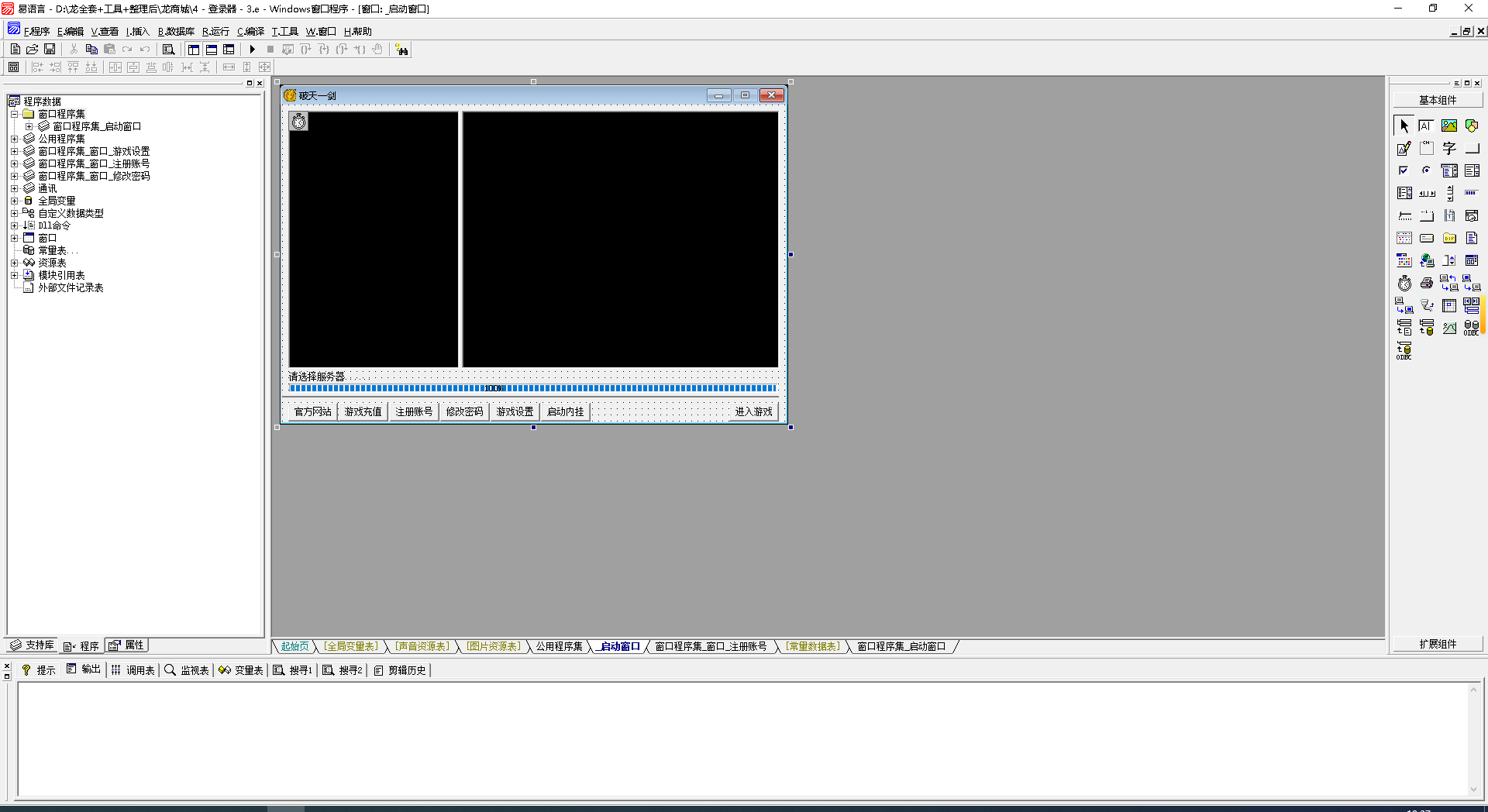
Task: Open file using the folder toolbar icon
Action: tap(32, 50)
